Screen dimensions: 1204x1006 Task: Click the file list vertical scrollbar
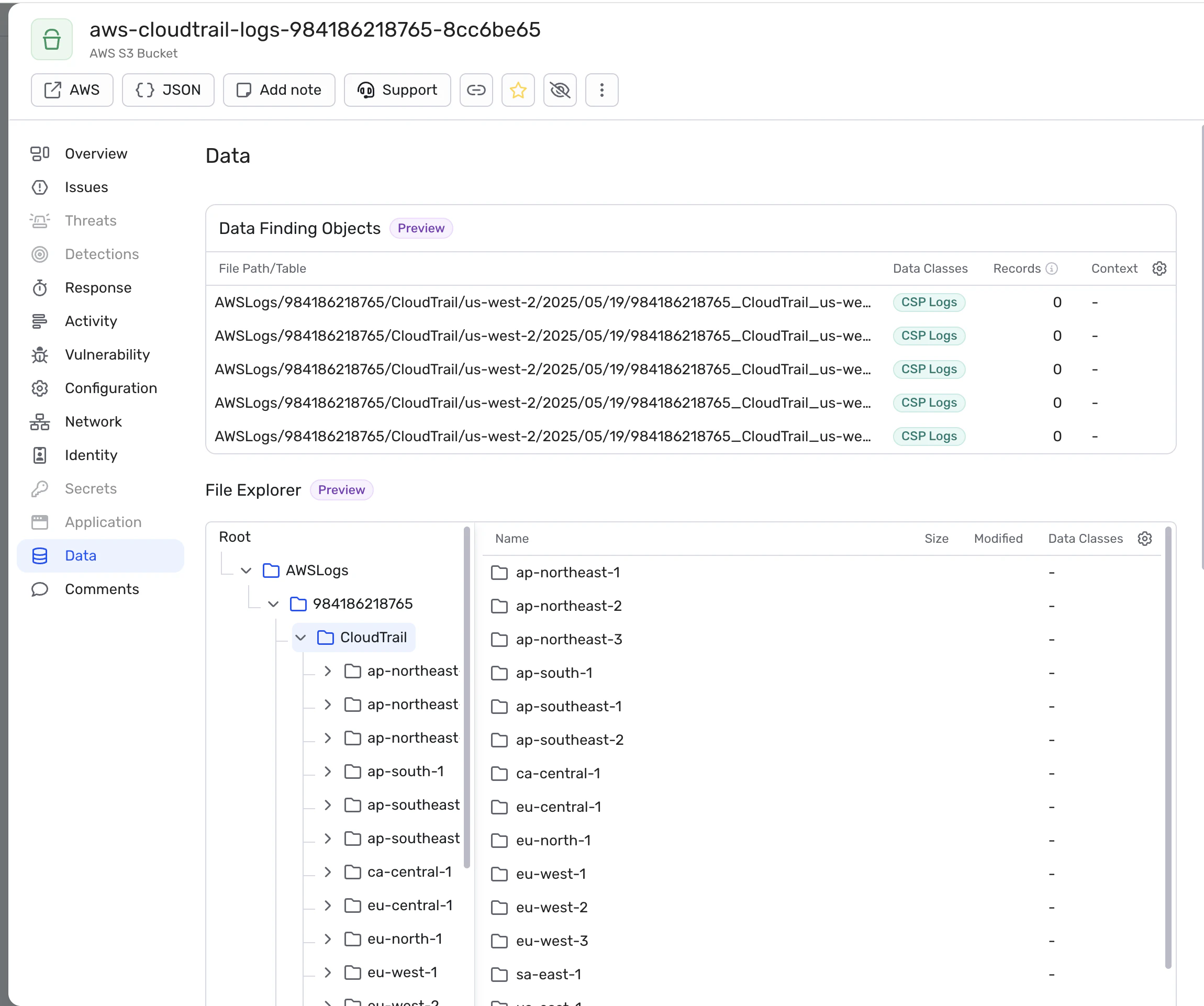(x=1168, y=747)
